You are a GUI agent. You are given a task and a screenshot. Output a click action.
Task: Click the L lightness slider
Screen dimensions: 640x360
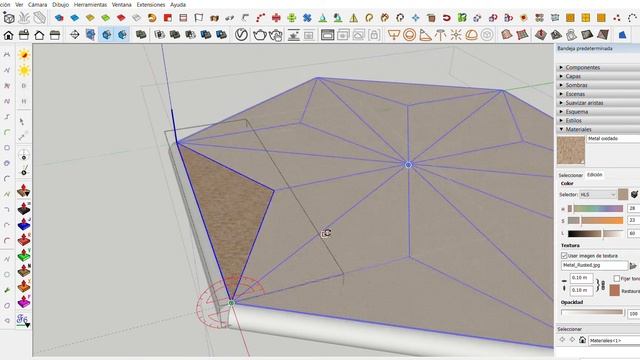pos(596,233)
